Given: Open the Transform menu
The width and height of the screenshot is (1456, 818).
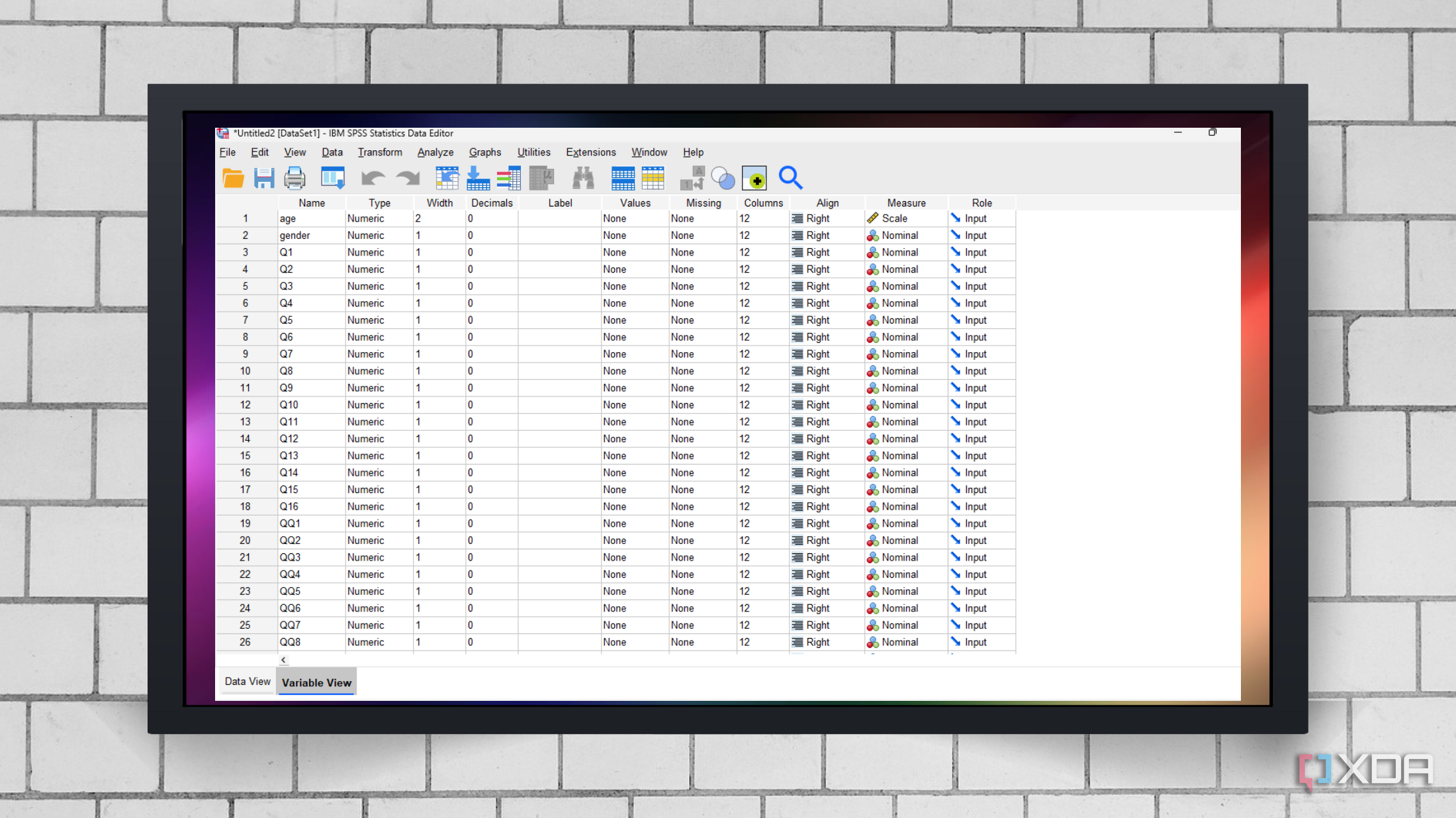Looking at the screenshot, I should (x=380, y=152).
